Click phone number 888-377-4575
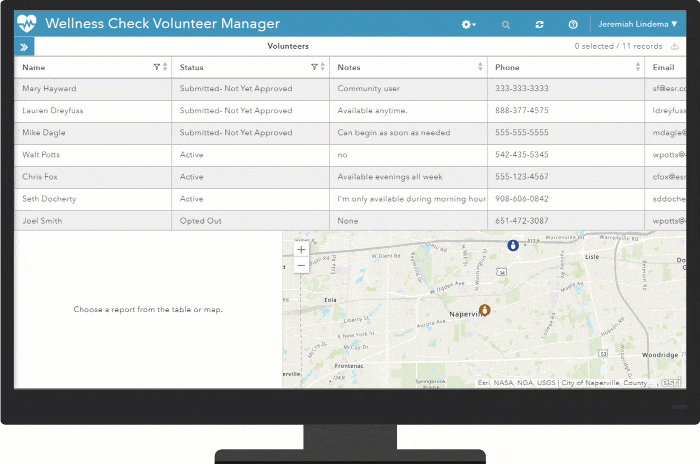 tap(521, 110)
